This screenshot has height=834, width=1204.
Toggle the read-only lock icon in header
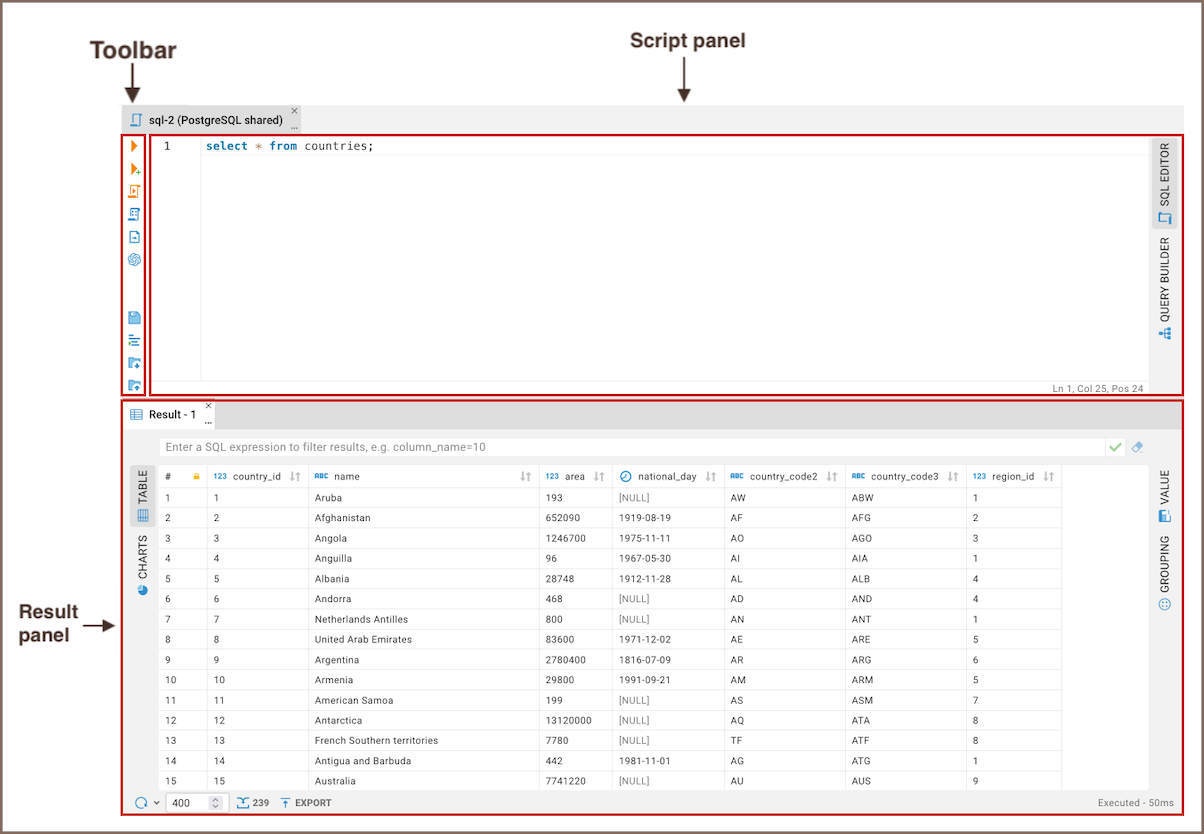pos(196,477)
